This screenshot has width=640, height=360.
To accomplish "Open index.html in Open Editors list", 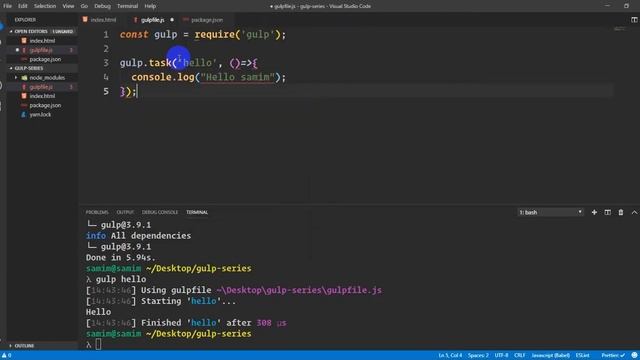I will [42, 41].
